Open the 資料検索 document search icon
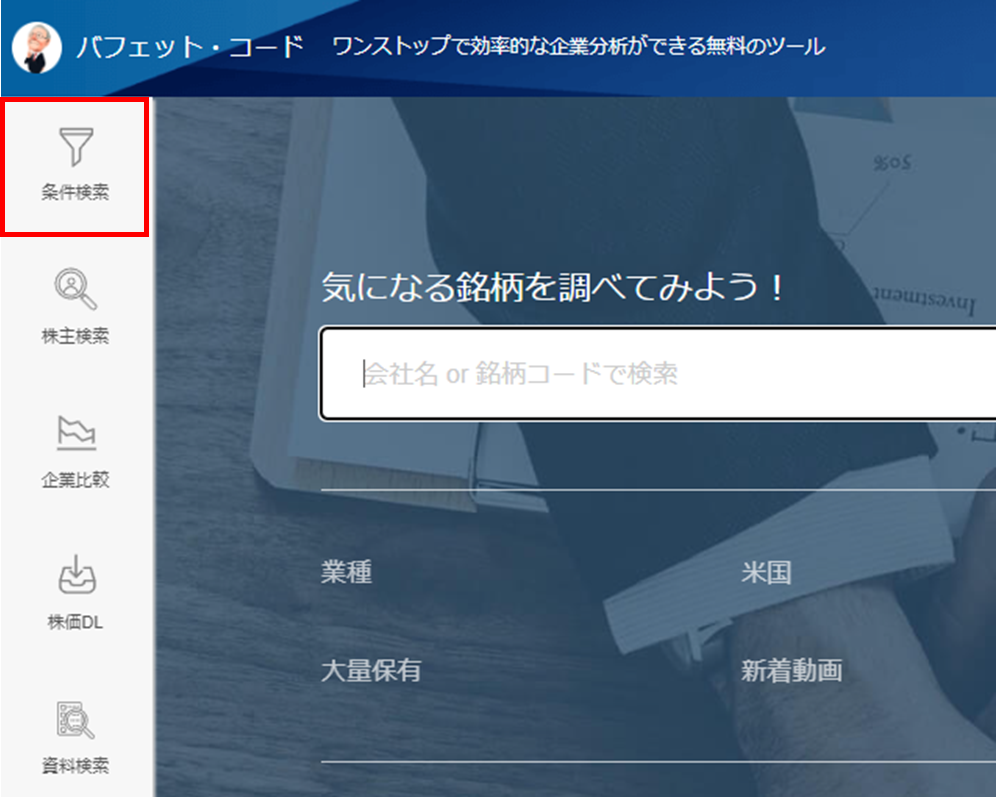 76,720
